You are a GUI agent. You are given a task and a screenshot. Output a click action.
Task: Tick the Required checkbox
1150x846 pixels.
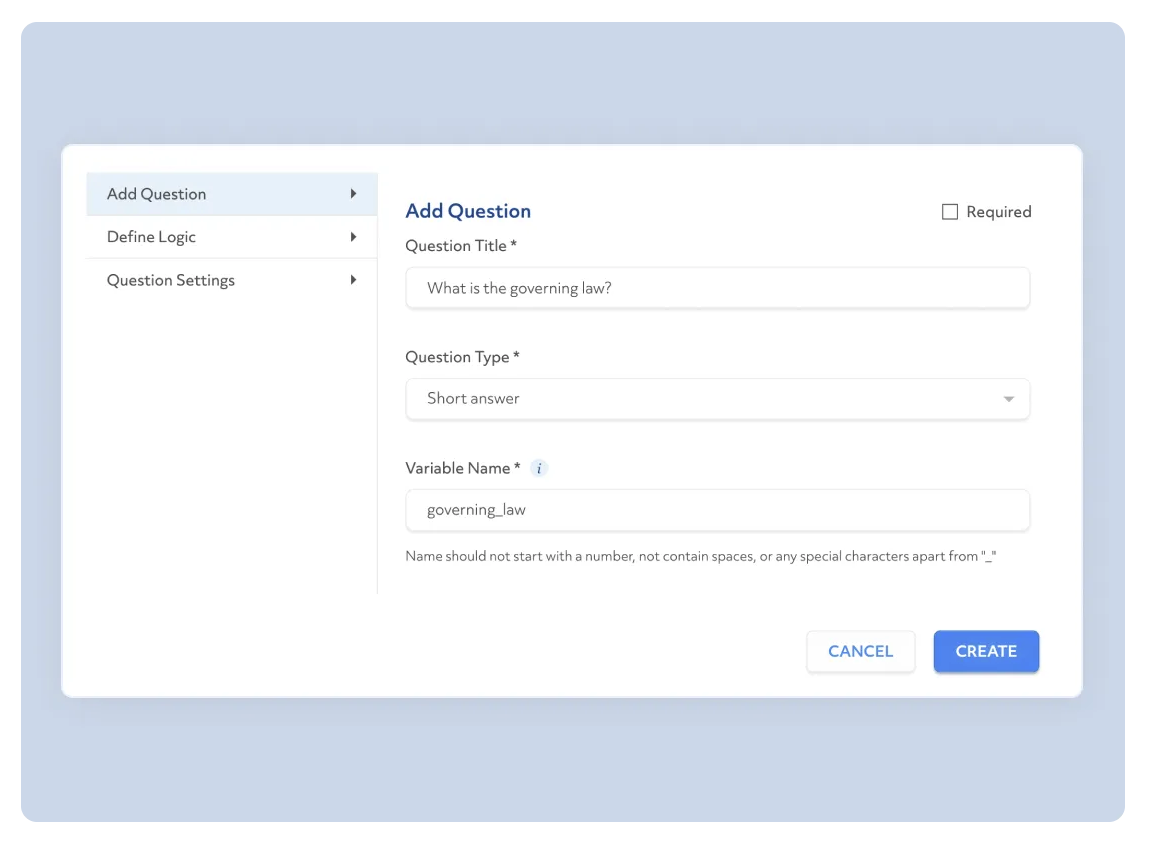950,212
